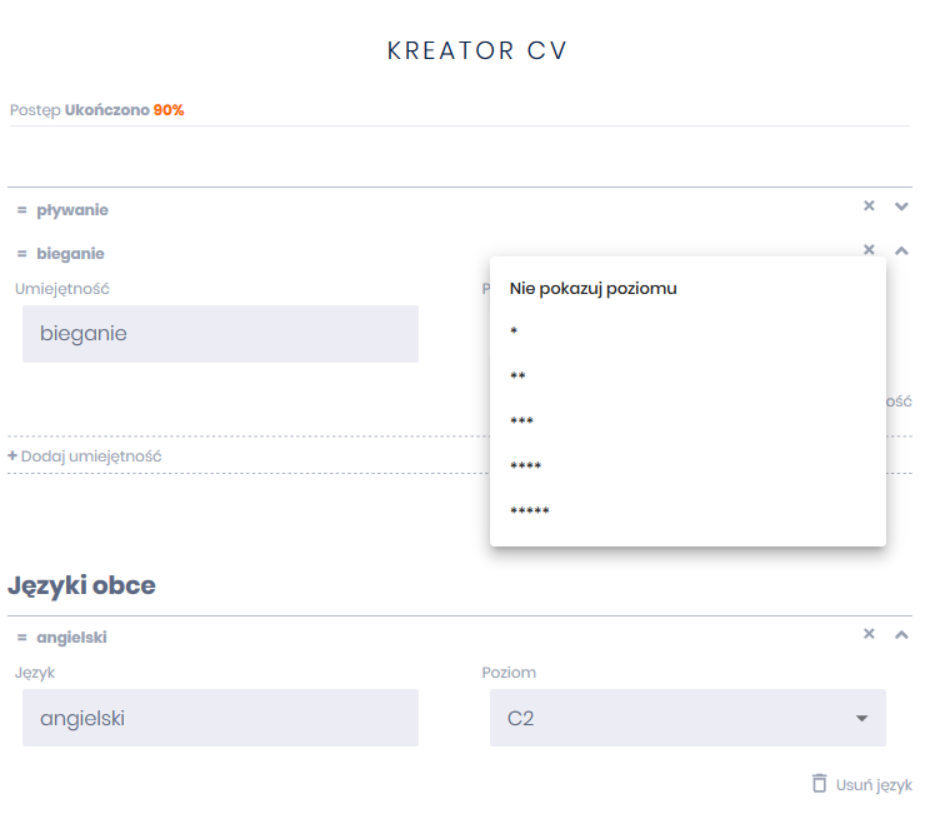Click the drag handle next to bieganie
The height and width of the screenshot is (814, 925).
coord(22,254)
